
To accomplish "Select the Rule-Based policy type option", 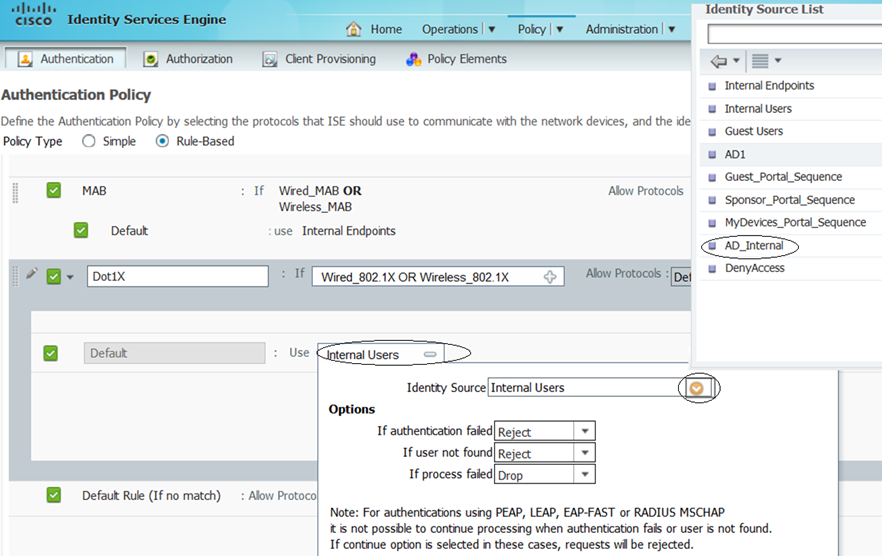I will click(163, 141).
